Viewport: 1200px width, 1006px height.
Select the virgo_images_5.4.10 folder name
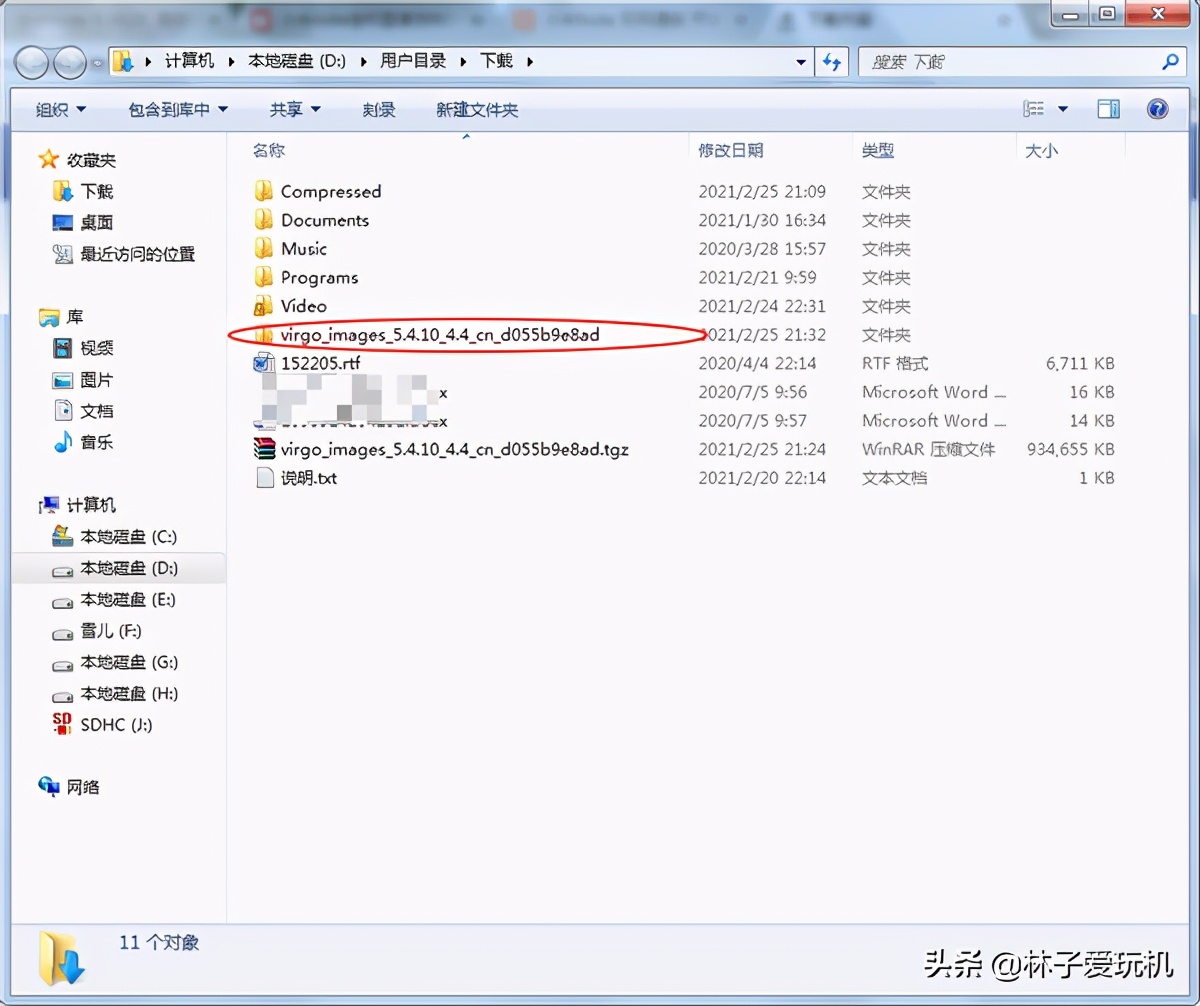tap(440, 335)
